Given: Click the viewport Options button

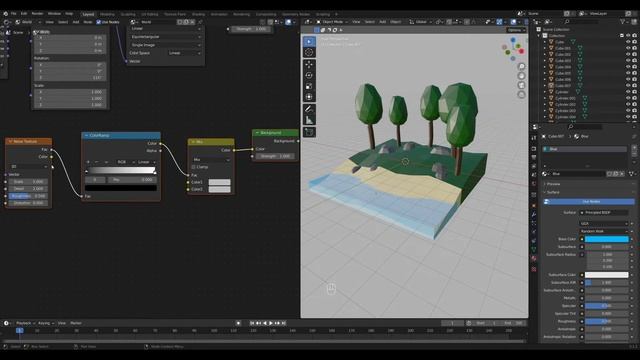Looking at the screenshot, I should point(516,30).
